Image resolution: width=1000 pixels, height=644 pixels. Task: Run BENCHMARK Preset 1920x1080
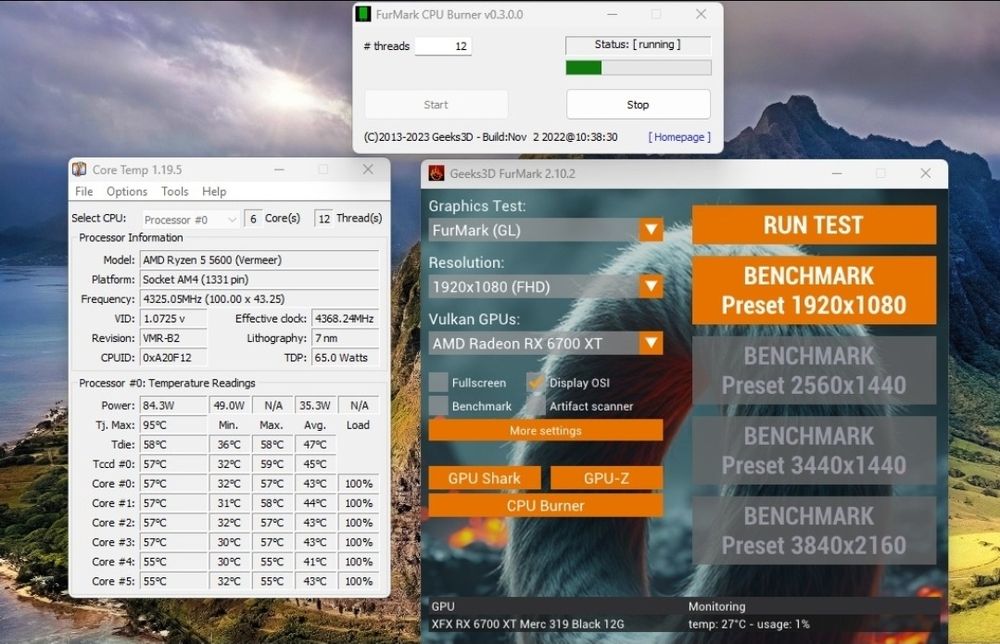814,291
